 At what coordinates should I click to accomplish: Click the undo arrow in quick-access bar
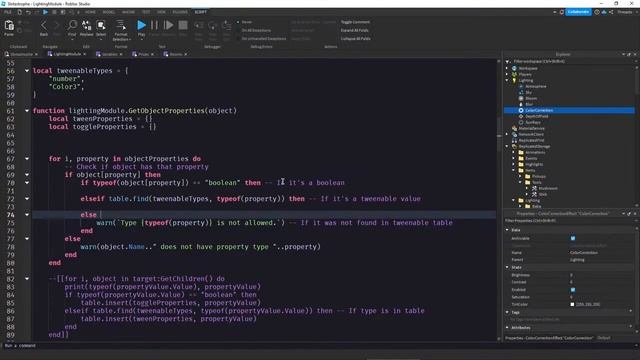coord(28,12)
